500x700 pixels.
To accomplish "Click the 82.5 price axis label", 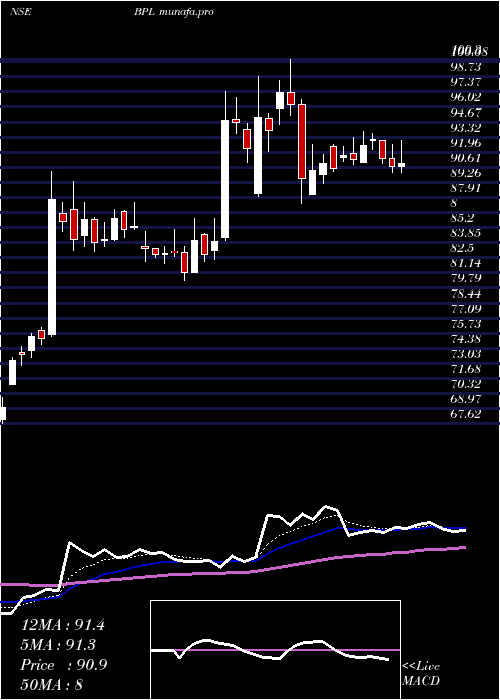I will tap(462, 248).
